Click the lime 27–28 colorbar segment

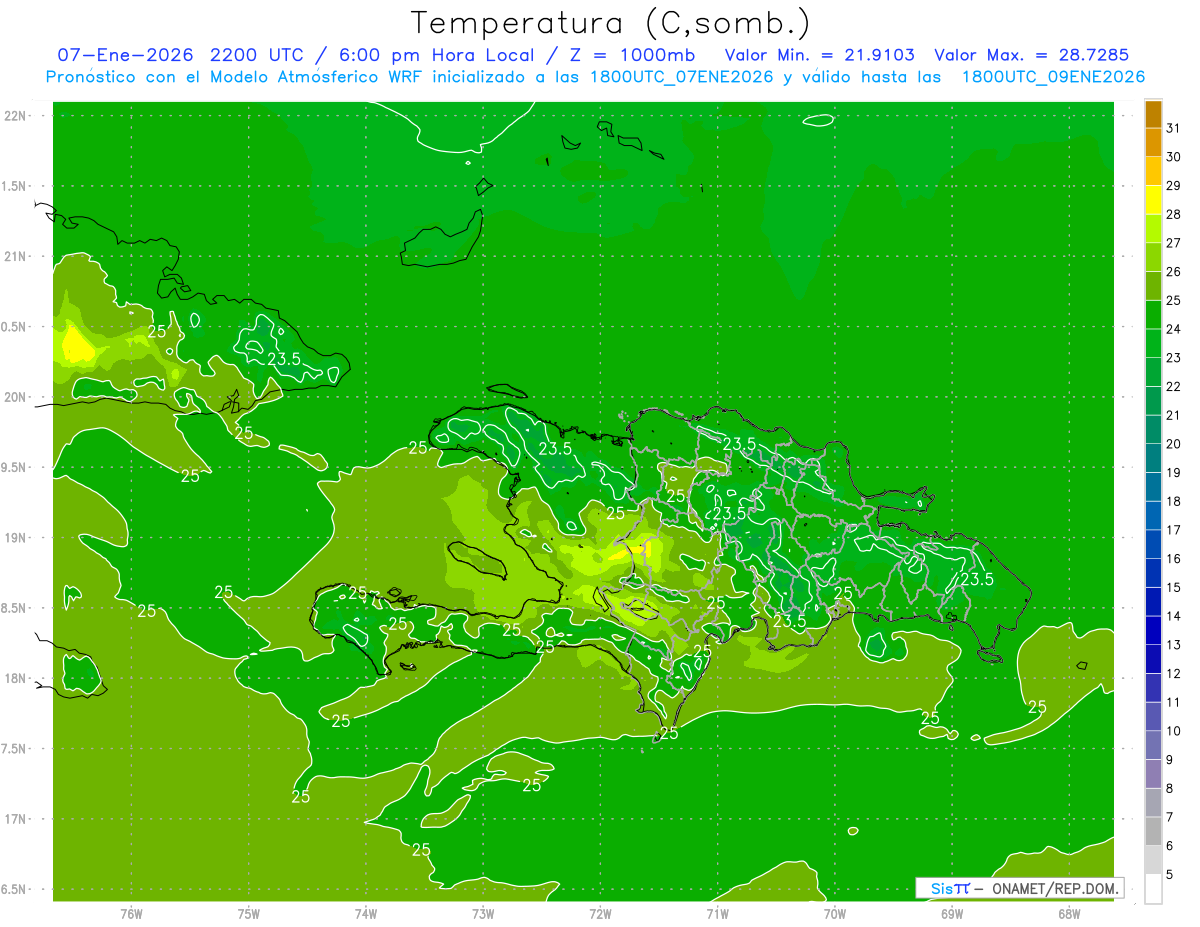[x=1153, y=229]
